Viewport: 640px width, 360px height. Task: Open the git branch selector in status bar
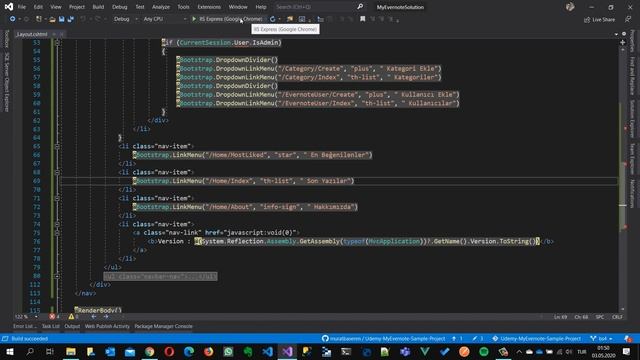click(x=601, y=339)
